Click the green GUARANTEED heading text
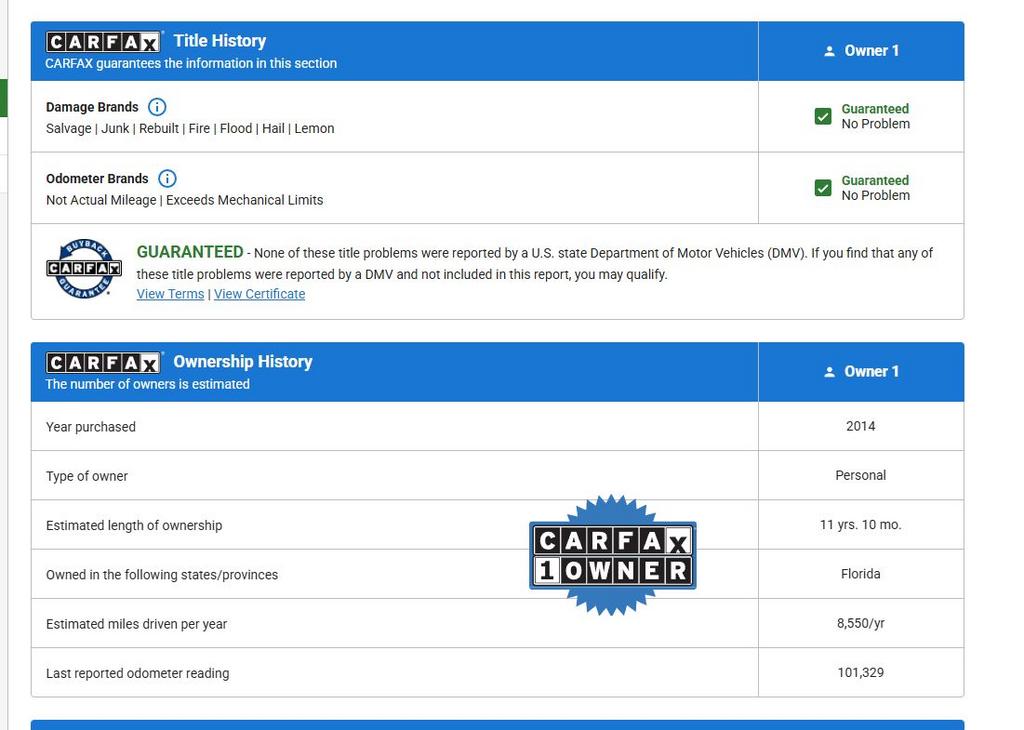This screenshot has height=730, width=1024. 189,252
